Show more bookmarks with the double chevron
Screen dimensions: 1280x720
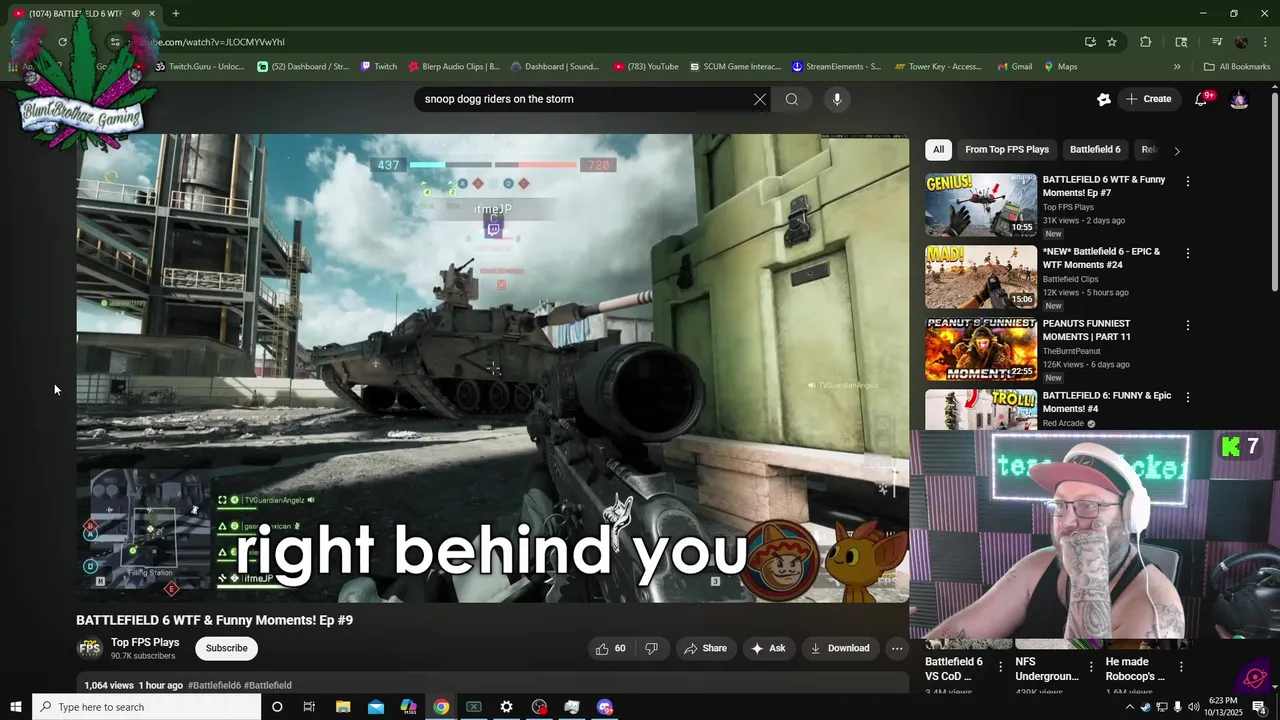1177,67
